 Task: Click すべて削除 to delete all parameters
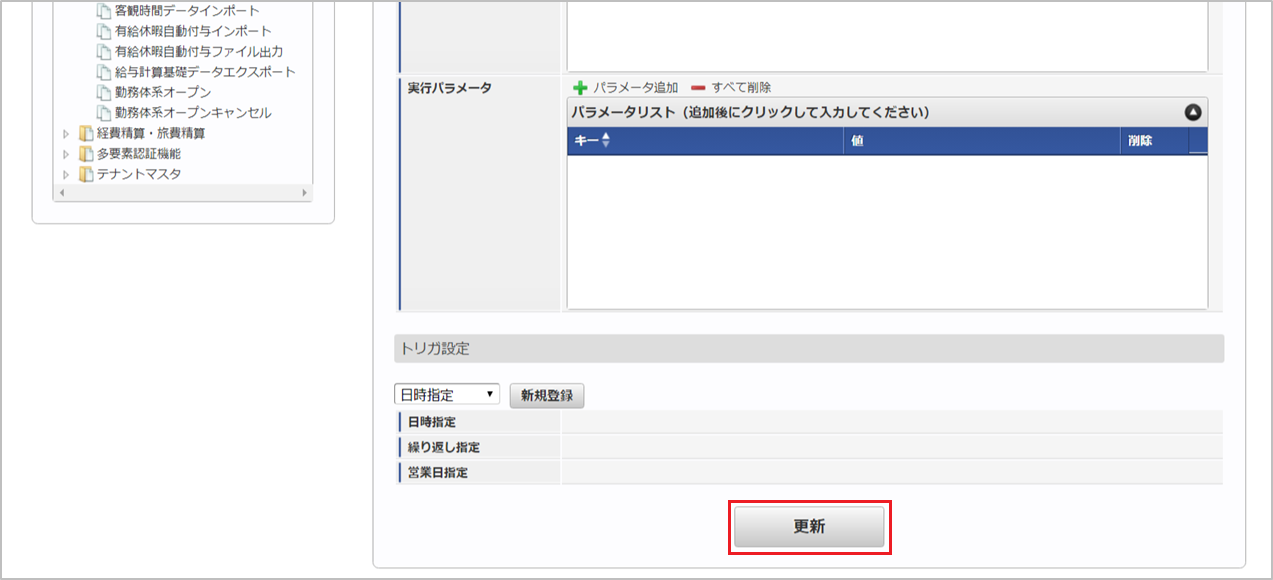pos(741,88)
